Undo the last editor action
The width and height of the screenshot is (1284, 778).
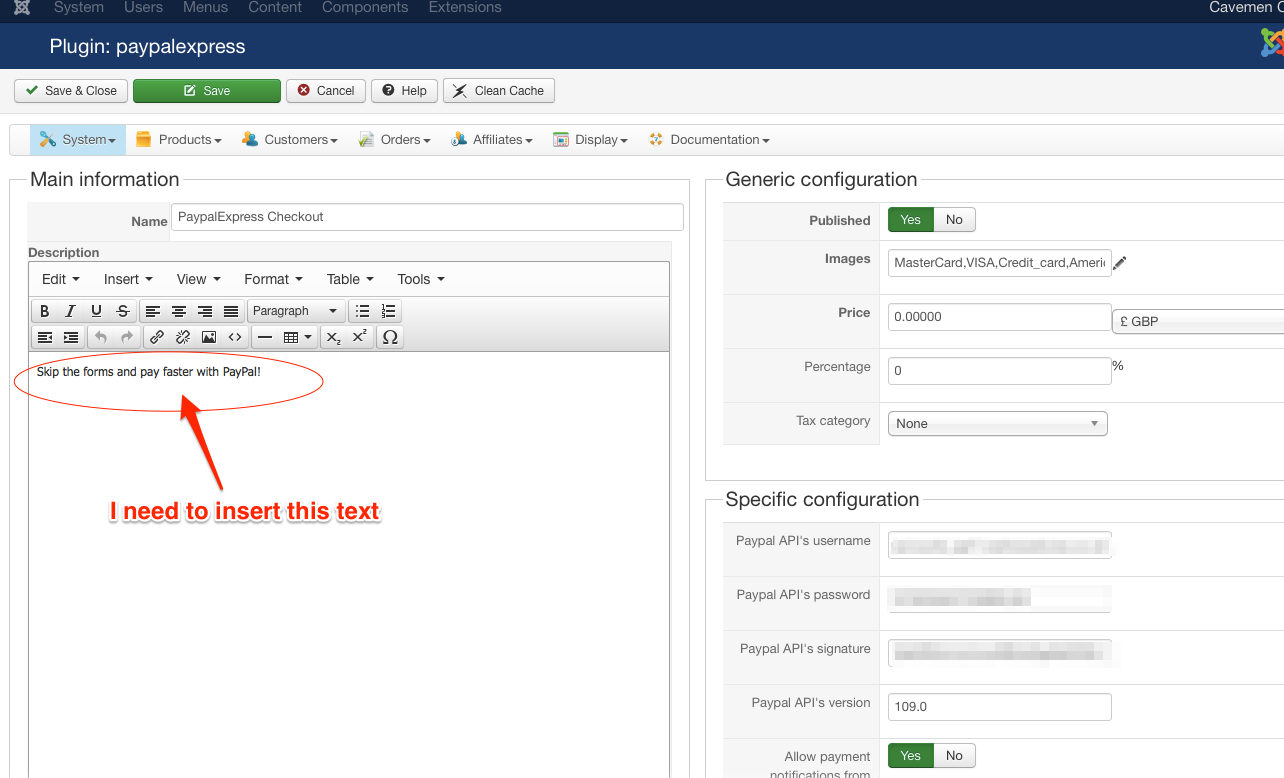(x=101, y=337)
